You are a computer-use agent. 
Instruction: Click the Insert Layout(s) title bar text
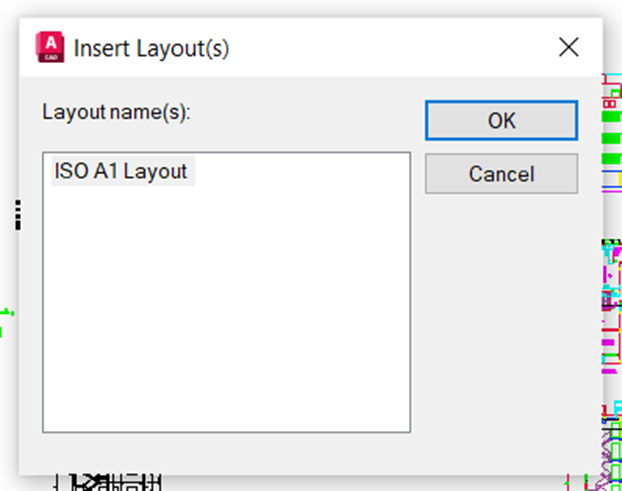point(152,48)
